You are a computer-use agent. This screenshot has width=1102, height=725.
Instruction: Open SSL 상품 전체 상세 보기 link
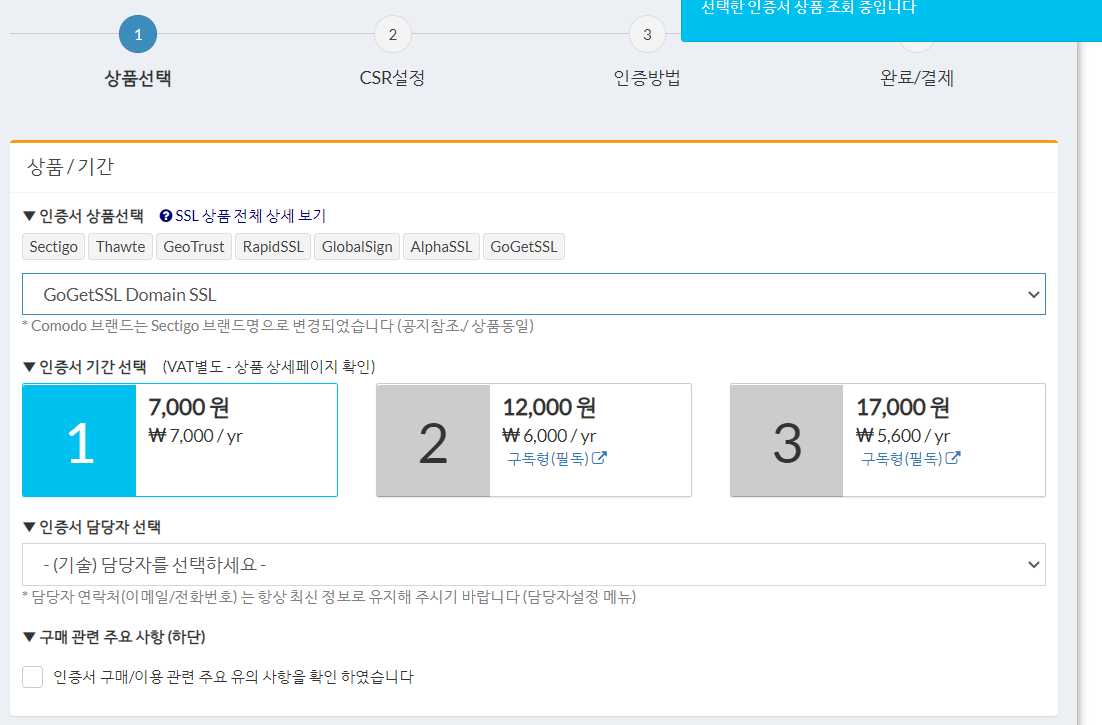[250, 216]
